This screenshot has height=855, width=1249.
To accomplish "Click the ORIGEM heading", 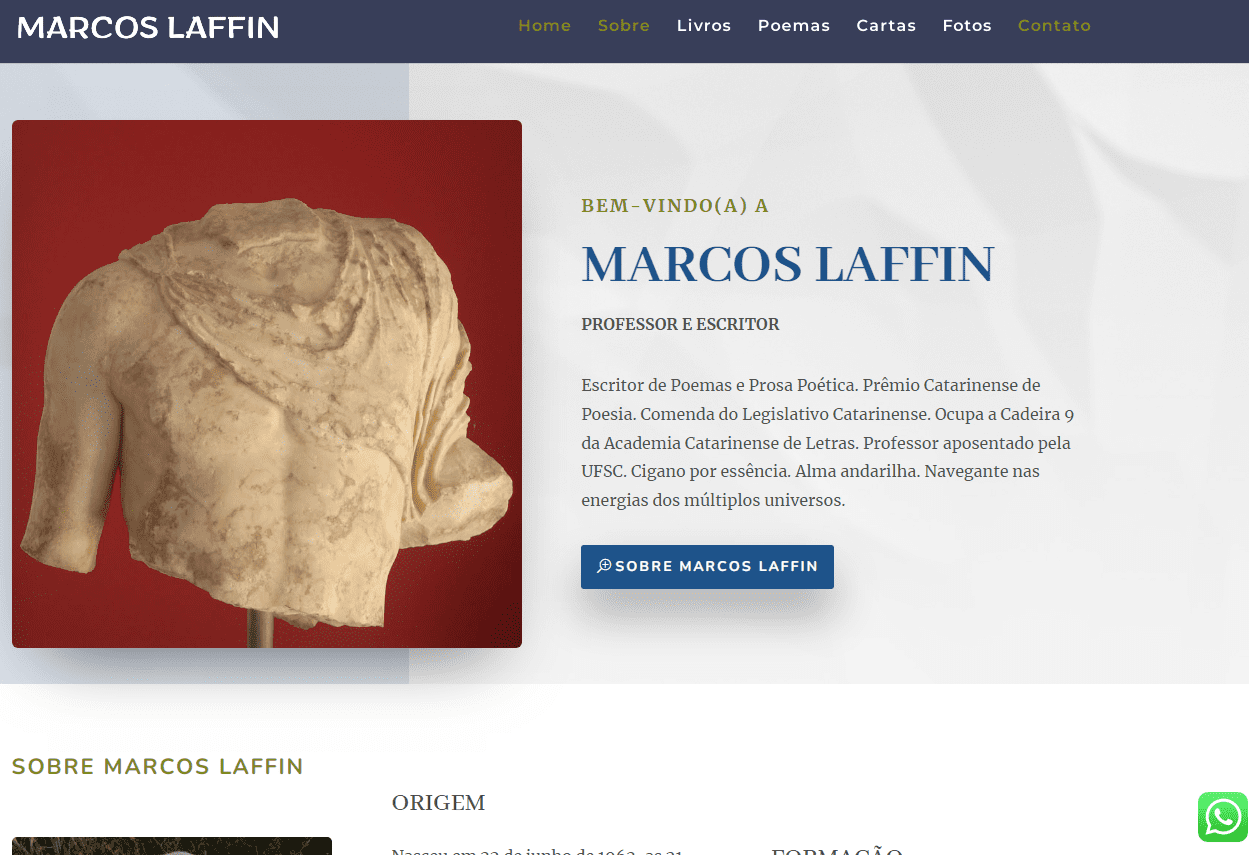I will click(x=438, y=803).
